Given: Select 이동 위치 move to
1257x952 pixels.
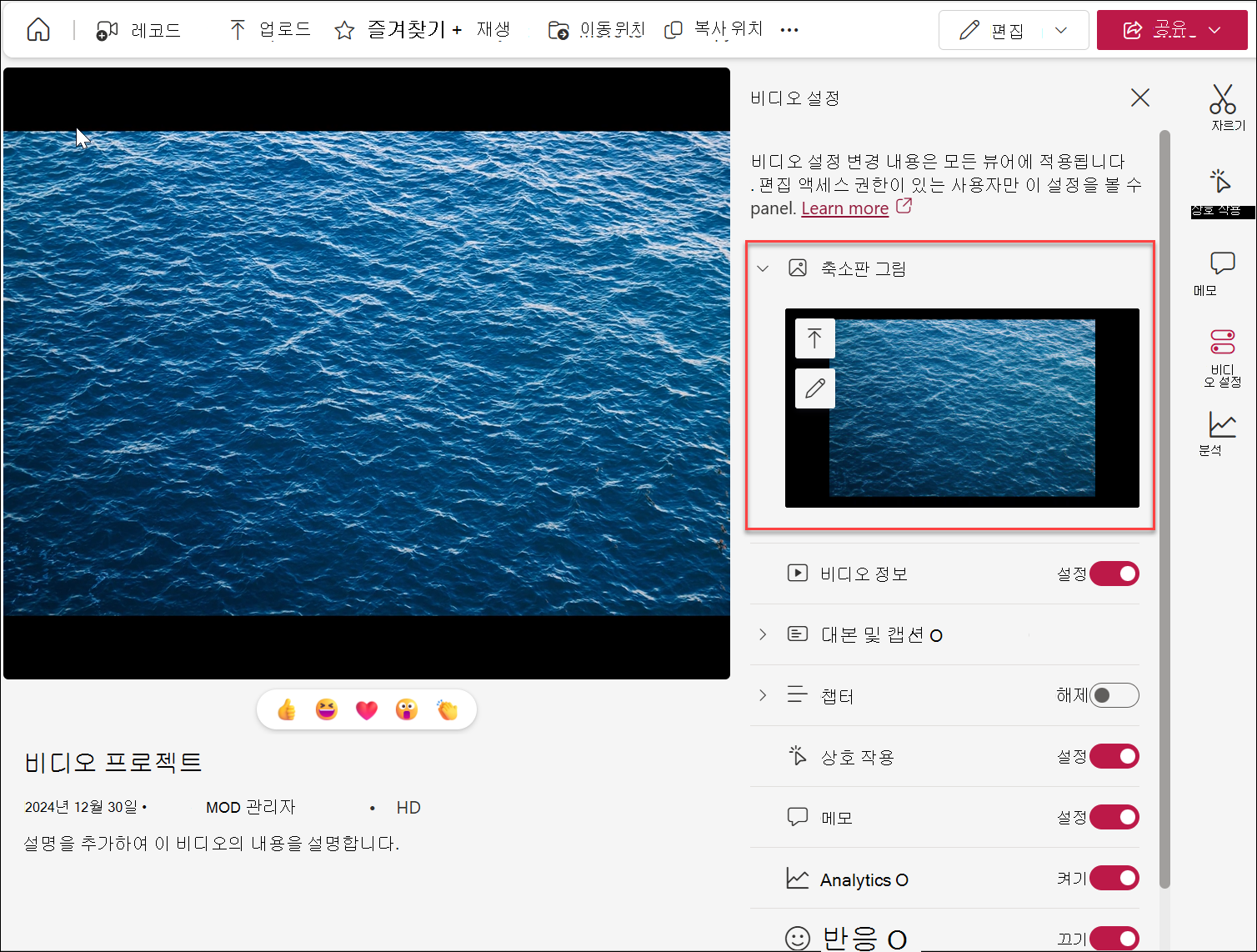Looking at the screenshot, I should pos(597,30).
